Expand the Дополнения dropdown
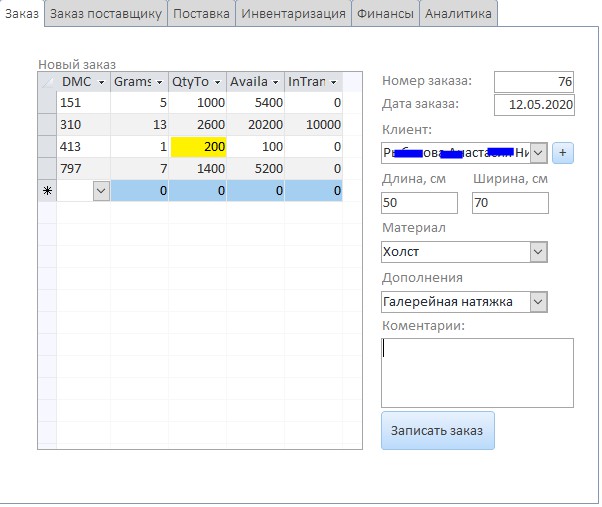Image resolution: width=602 pixels, height=507 pixels. [539, 302]
